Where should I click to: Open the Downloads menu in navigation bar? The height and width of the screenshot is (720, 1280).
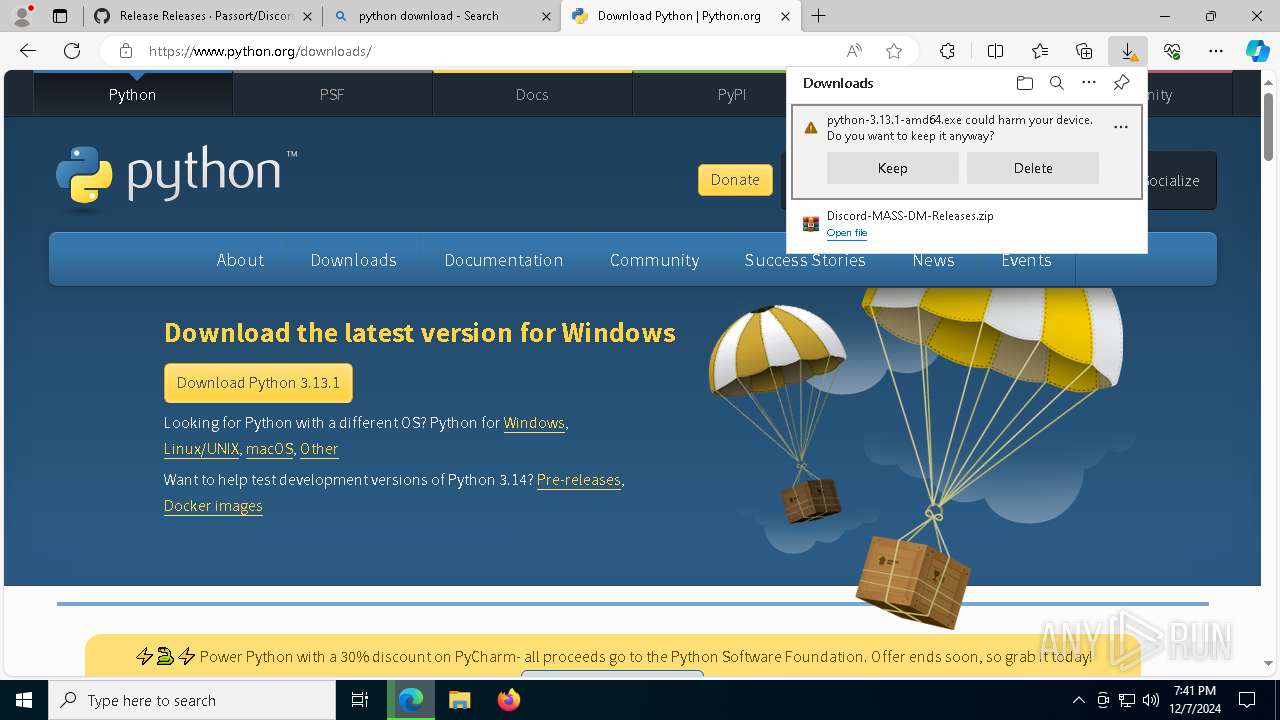(353, 260)
